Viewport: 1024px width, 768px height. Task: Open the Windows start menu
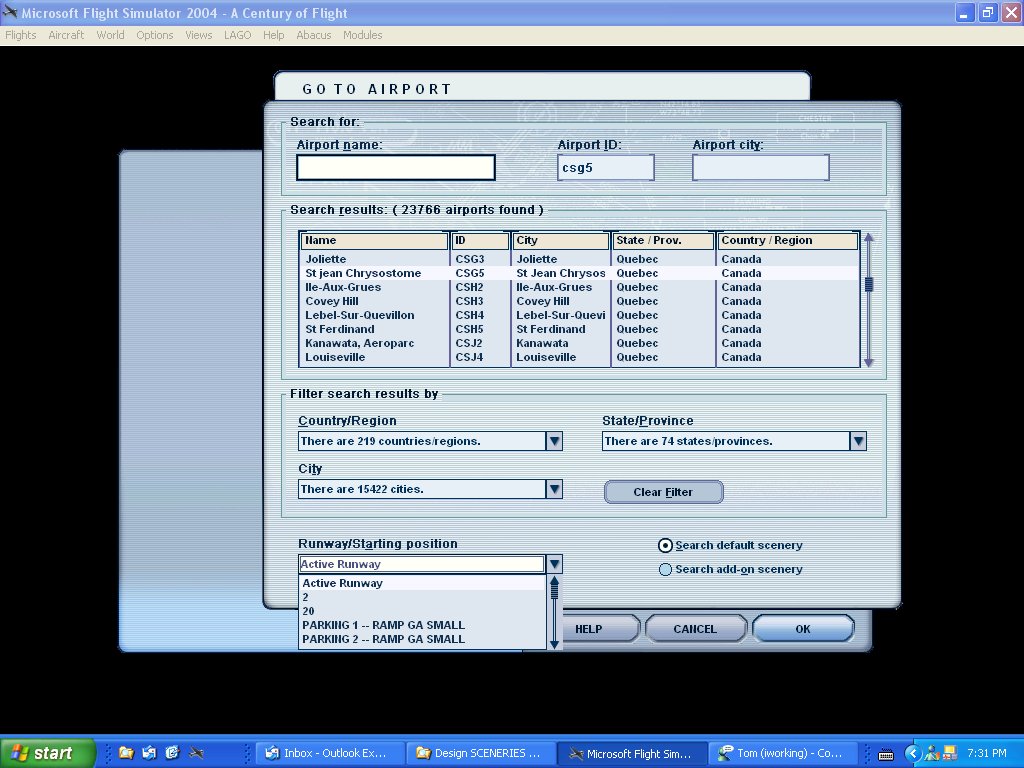pos(48,753)
